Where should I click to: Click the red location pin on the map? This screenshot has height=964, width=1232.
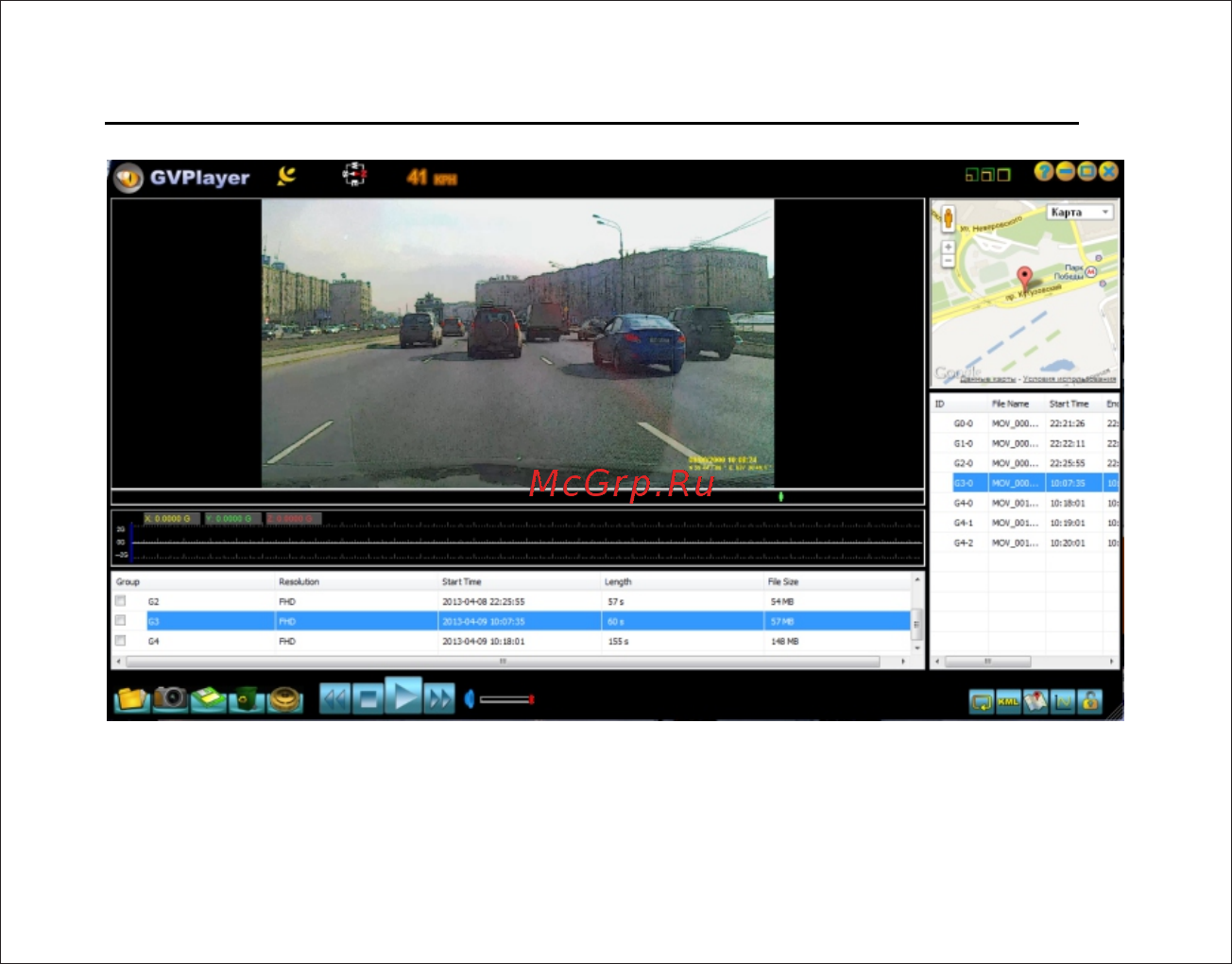(1024, 279)
